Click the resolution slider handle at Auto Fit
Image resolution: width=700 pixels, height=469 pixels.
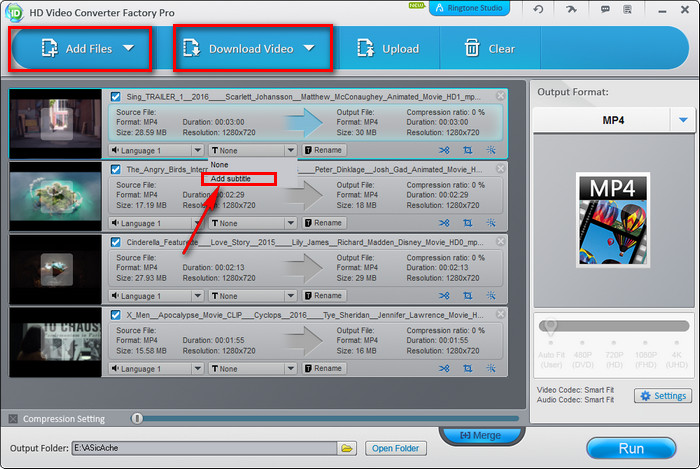click(550, 327)
